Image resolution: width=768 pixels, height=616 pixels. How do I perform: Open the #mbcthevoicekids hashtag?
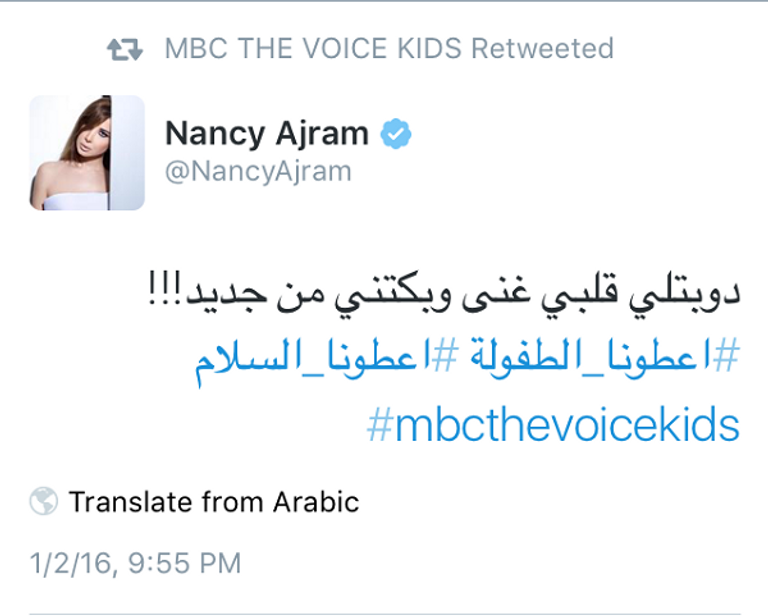[553, 425]
